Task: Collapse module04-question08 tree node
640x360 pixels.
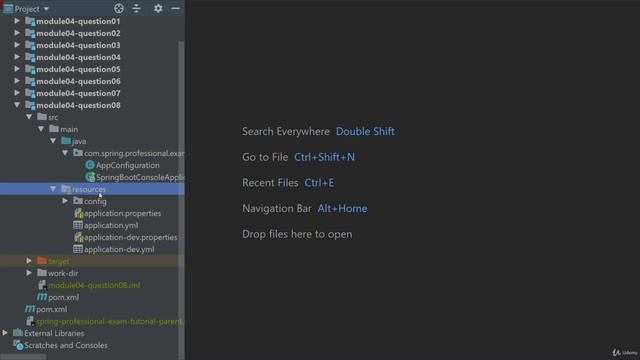Action: coord(17,105)
